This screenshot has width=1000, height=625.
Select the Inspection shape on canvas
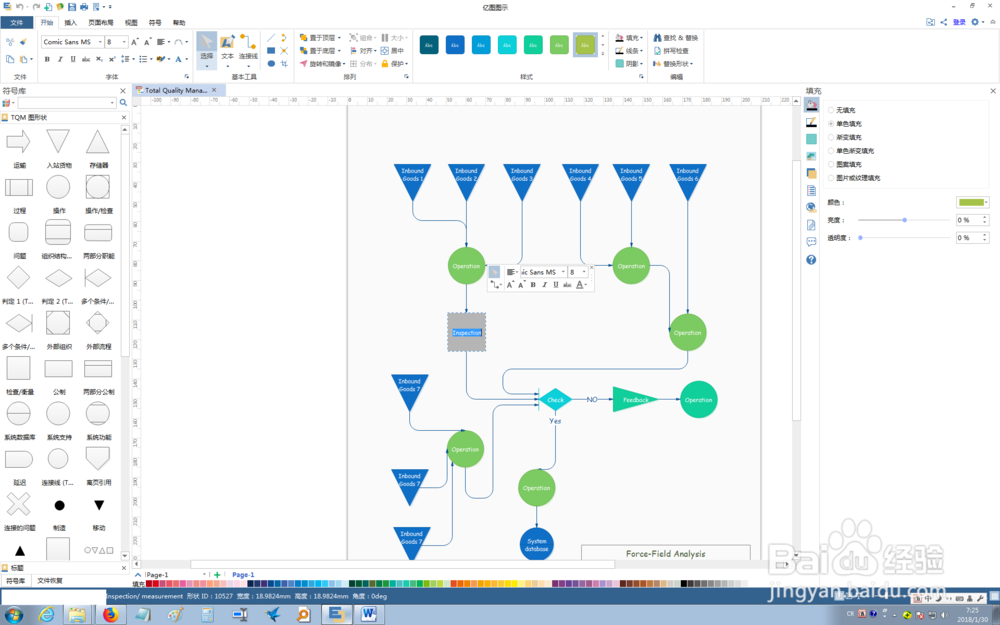[x=466, y=332]
